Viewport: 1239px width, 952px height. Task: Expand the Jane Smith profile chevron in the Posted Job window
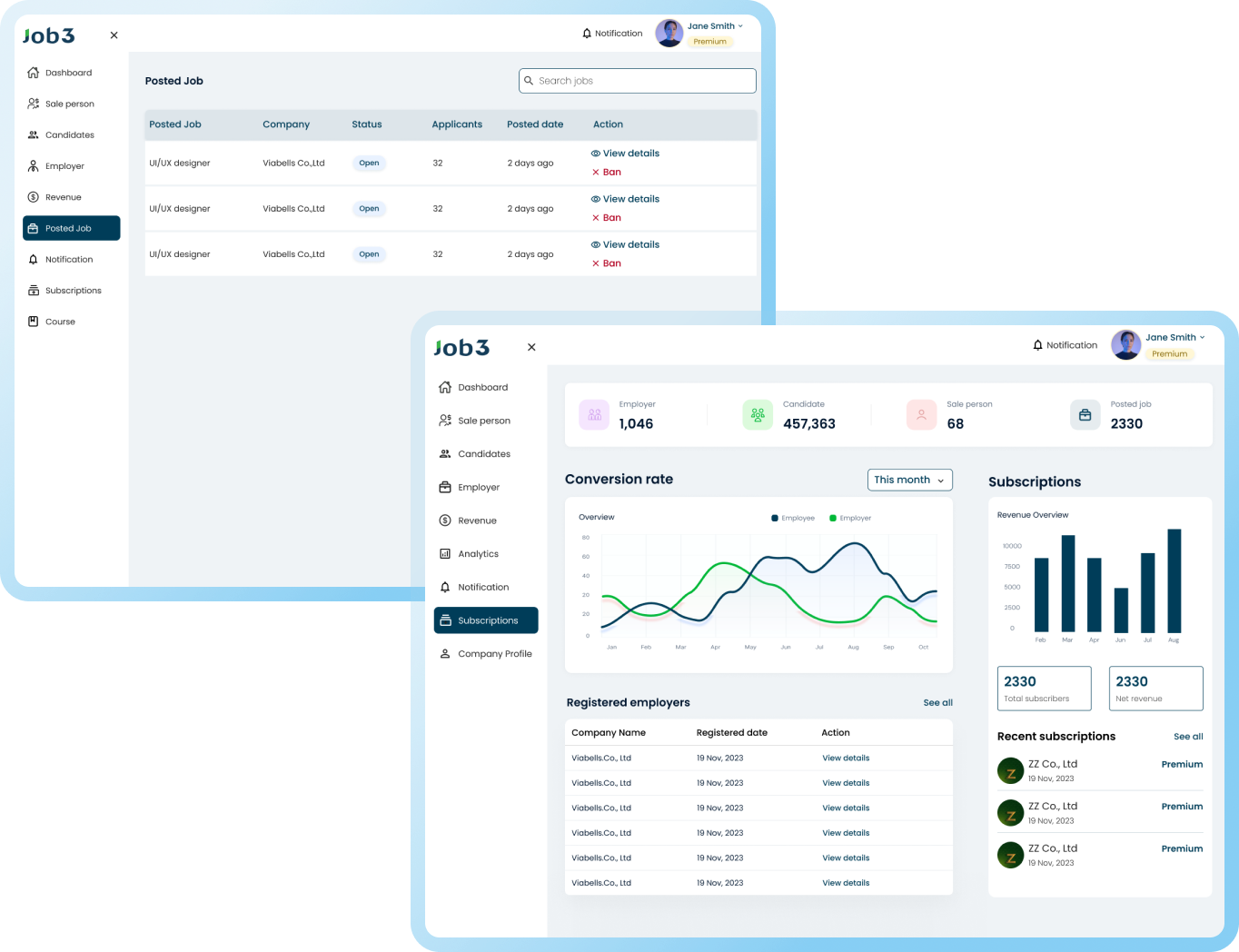(x=740, y=26)
